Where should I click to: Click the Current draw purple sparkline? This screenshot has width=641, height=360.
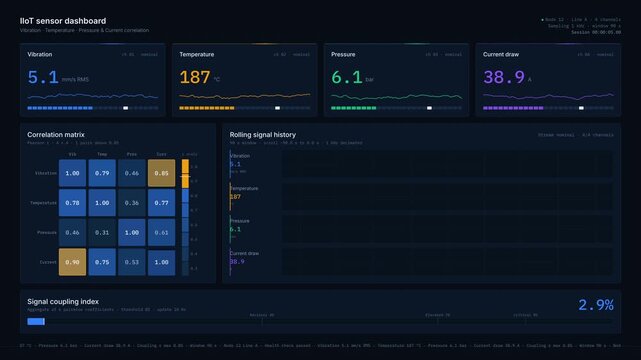coord(548,97)
